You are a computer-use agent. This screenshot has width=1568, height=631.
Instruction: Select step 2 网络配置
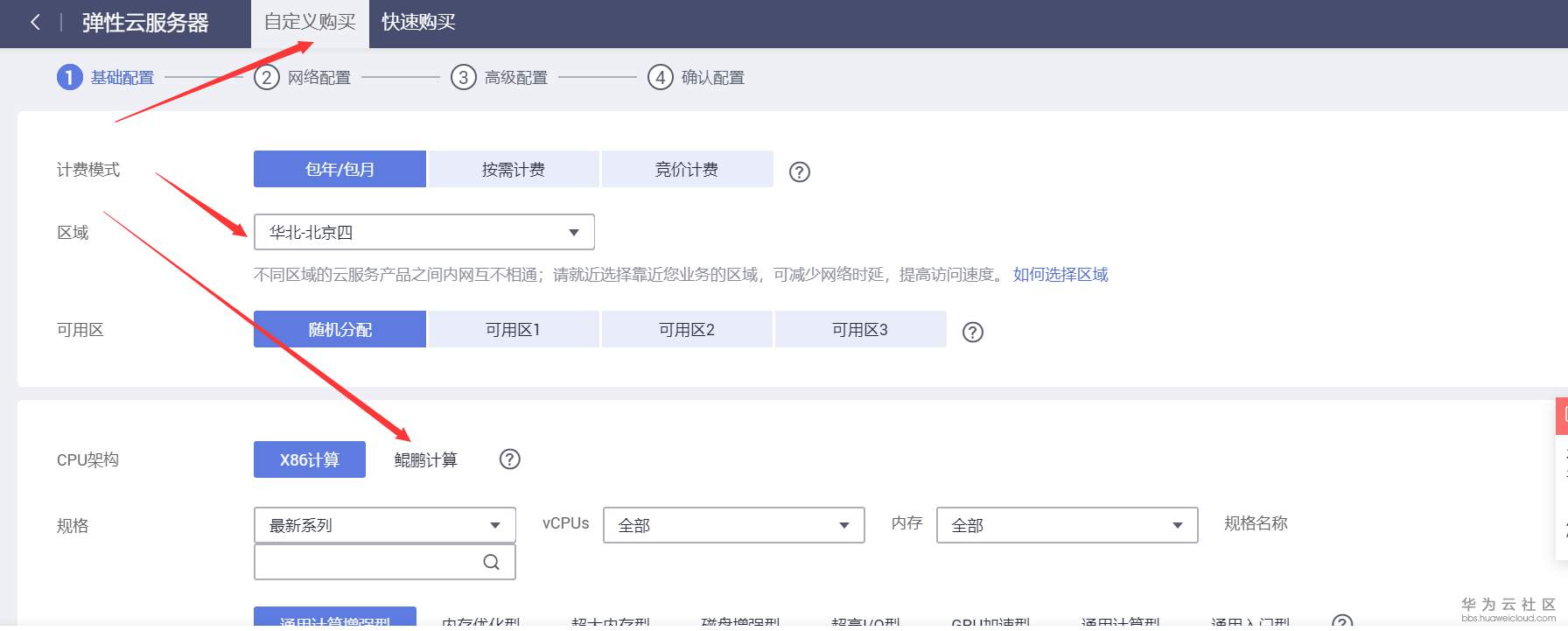point(303,78)
